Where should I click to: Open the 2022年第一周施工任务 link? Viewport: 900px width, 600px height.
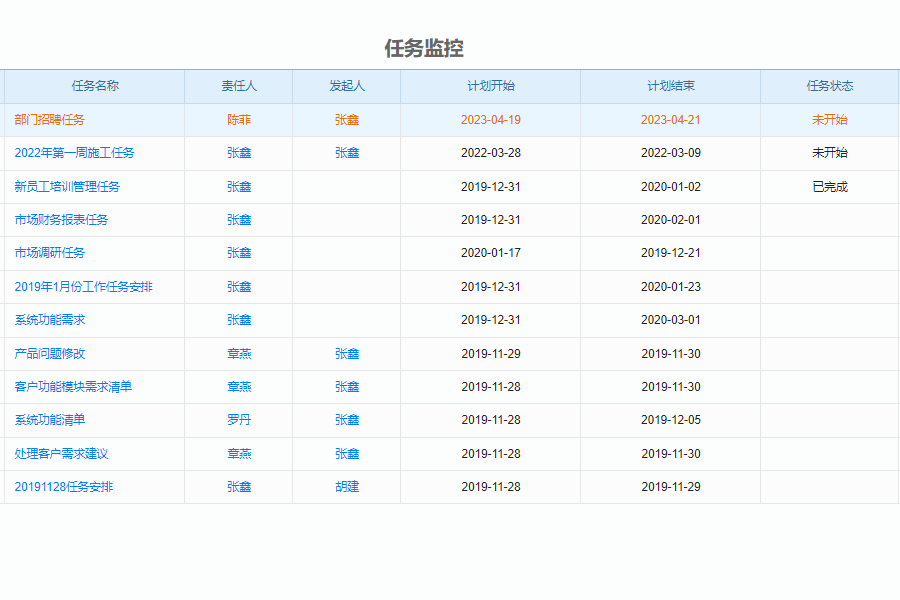click(74, 153)
